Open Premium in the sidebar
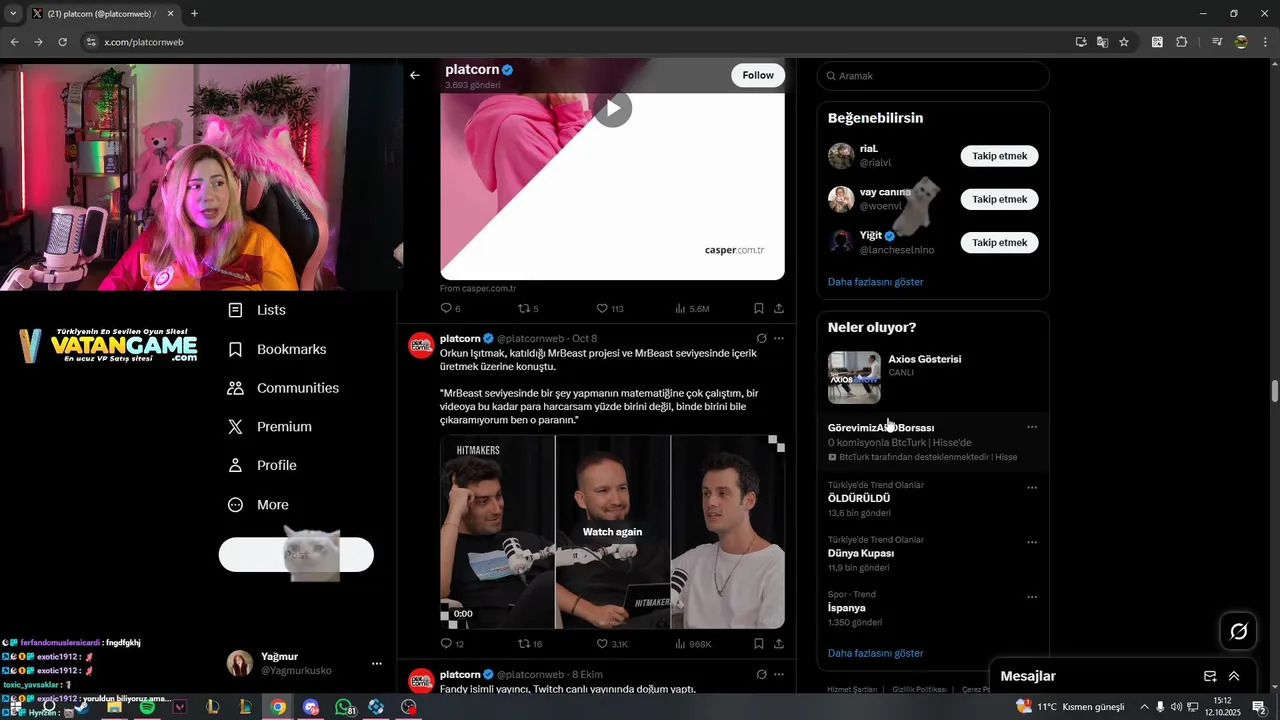Image resolution: width=1280 pixels, height=720 pixels. coord(270,427)
